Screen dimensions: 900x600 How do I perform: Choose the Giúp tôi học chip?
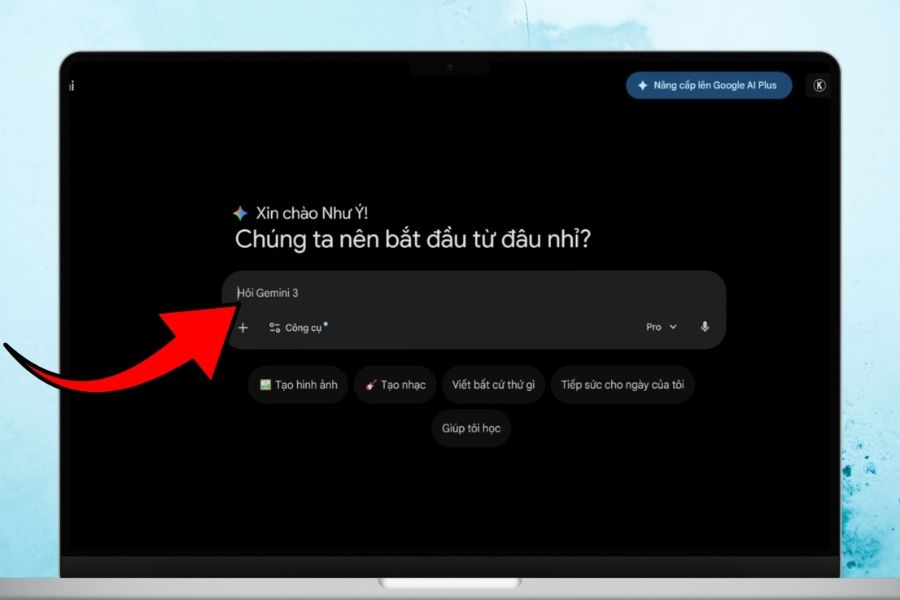tap(472, 428)
